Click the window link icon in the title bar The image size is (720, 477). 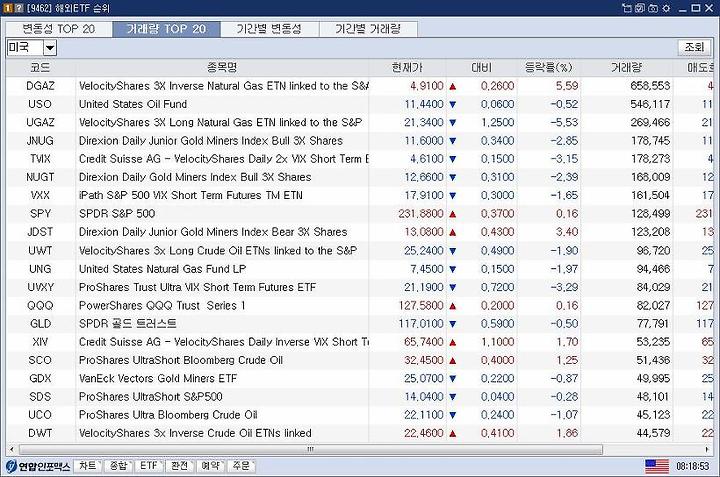pyautogui.click(x=627, y=8)
